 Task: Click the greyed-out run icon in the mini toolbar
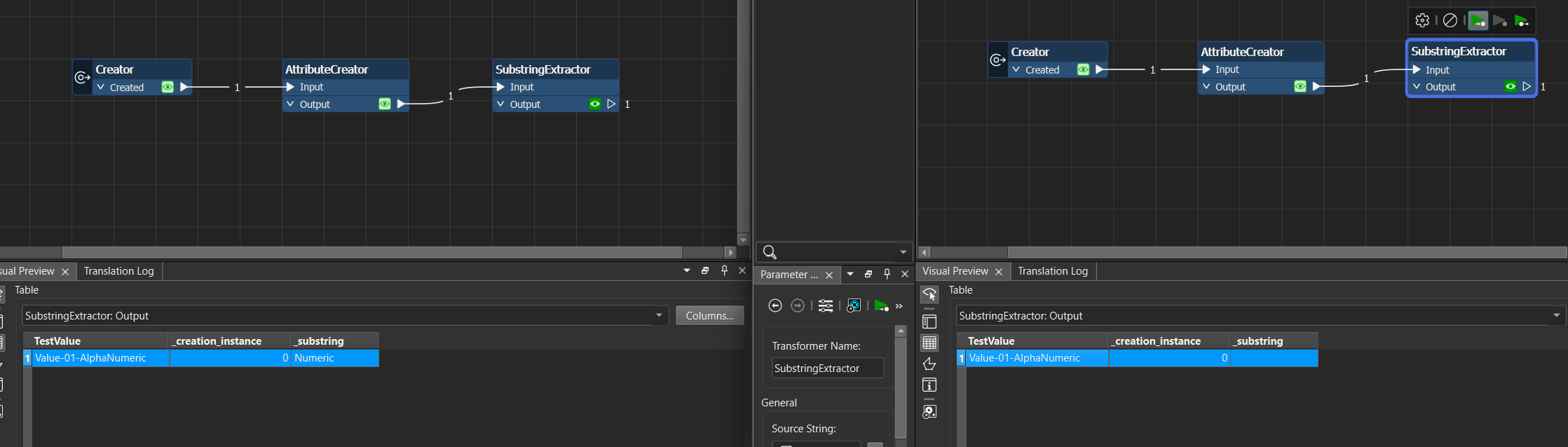pos(1500,20)
